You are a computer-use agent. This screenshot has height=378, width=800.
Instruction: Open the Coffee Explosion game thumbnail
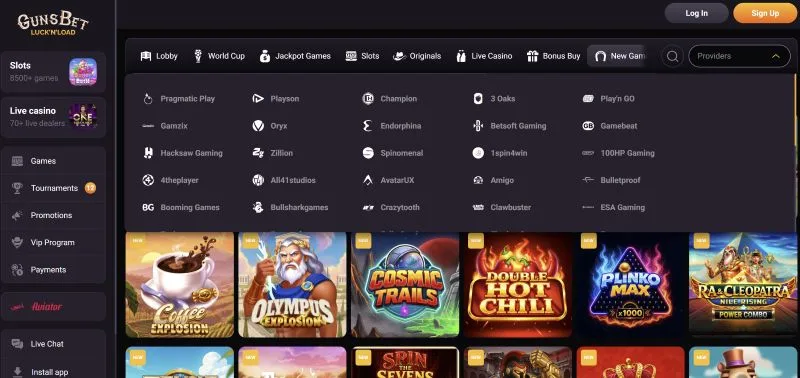pos(180,285)
